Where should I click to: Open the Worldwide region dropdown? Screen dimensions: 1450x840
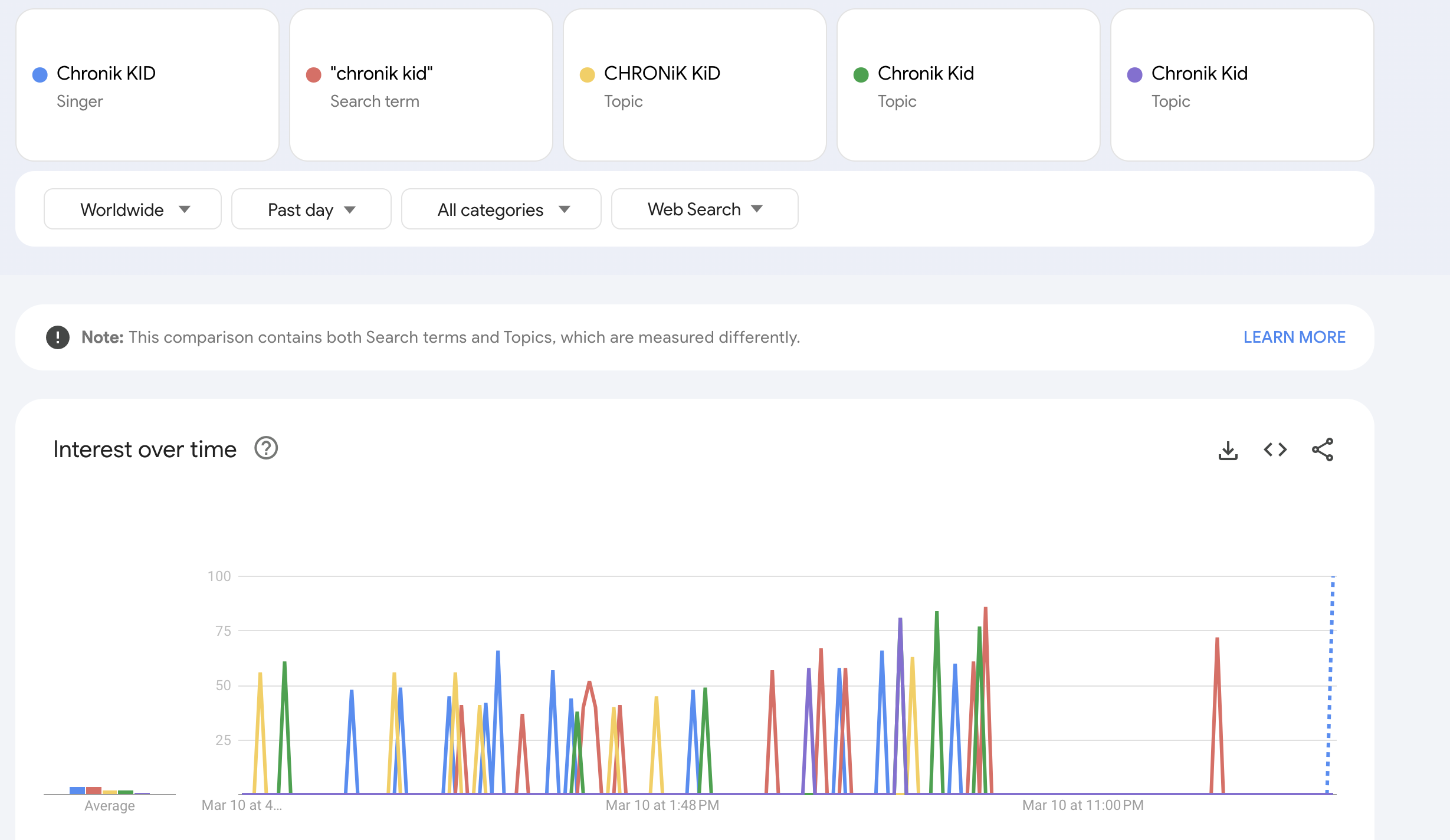click(133, 209)
